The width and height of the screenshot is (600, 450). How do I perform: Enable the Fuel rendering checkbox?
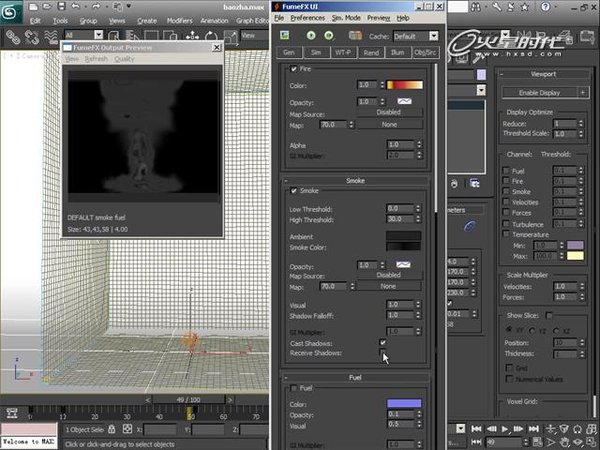[293, 388]
